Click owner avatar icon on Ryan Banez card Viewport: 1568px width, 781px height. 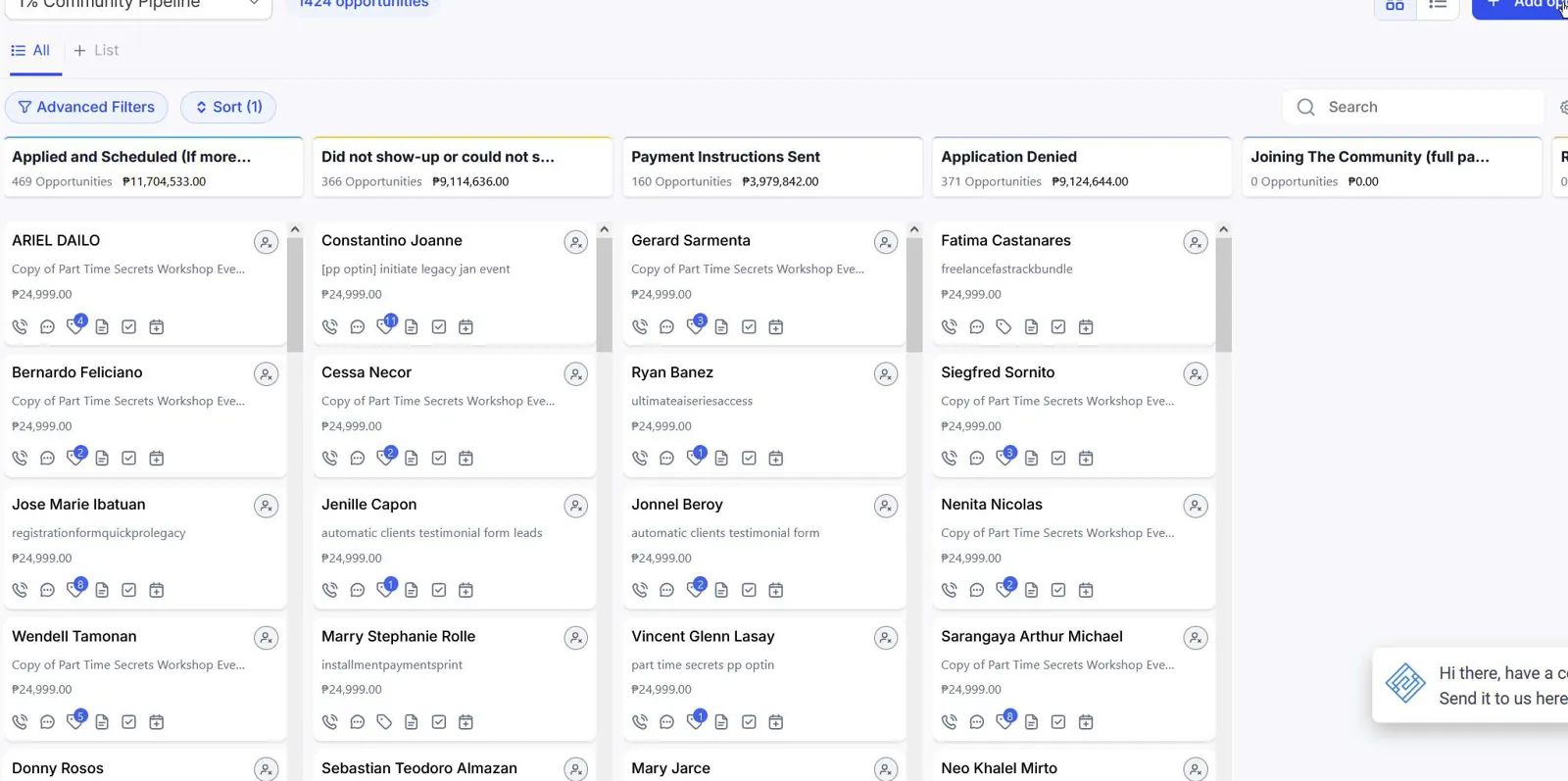(886, 374)
